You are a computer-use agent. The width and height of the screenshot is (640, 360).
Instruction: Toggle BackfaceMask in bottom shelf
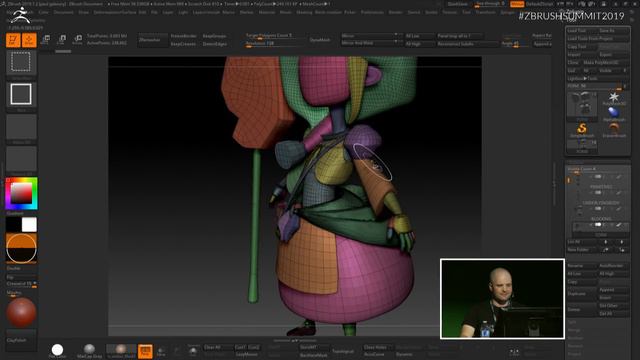click(313, 355)
